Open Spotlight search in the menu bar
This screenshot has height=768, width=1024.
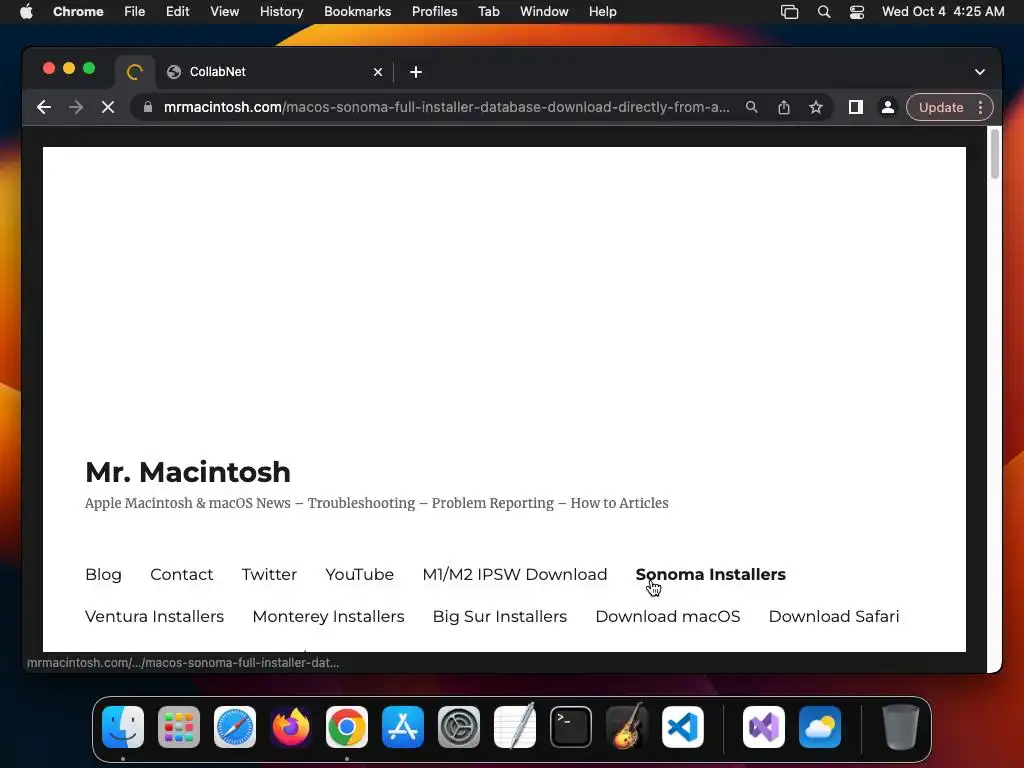coord(824,12)
